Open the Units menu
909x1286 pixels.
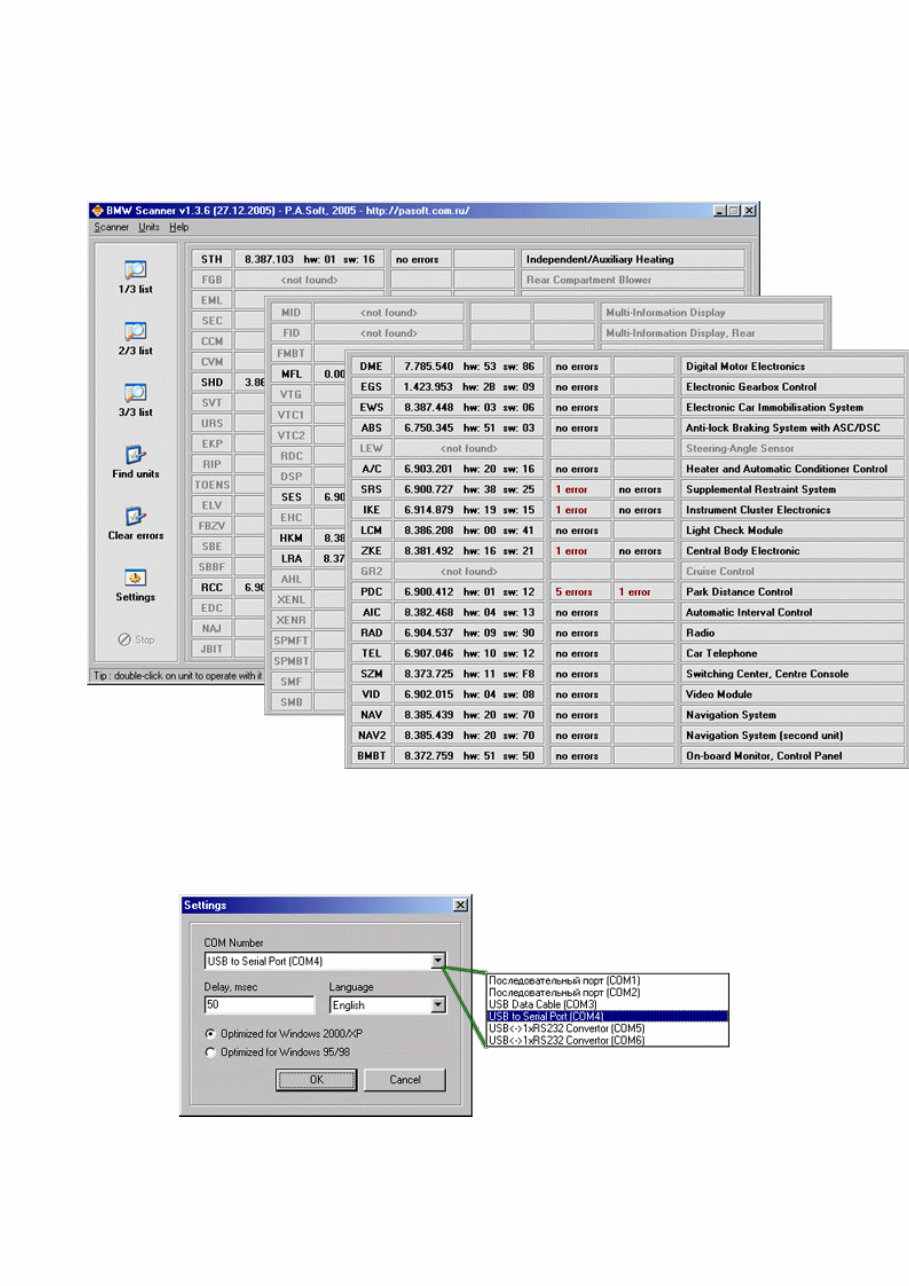pos(148,227)
